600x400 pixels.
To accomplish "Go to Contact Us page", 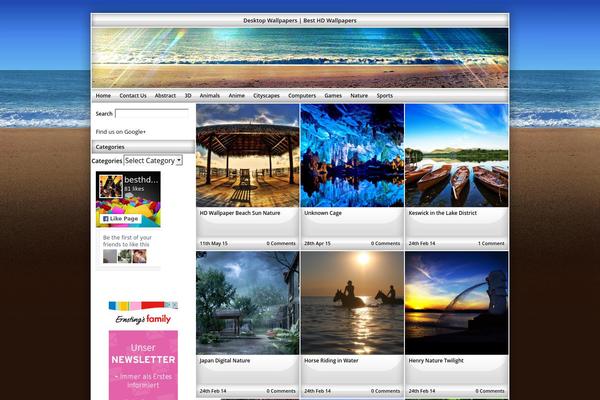I will tap(133, 96).
